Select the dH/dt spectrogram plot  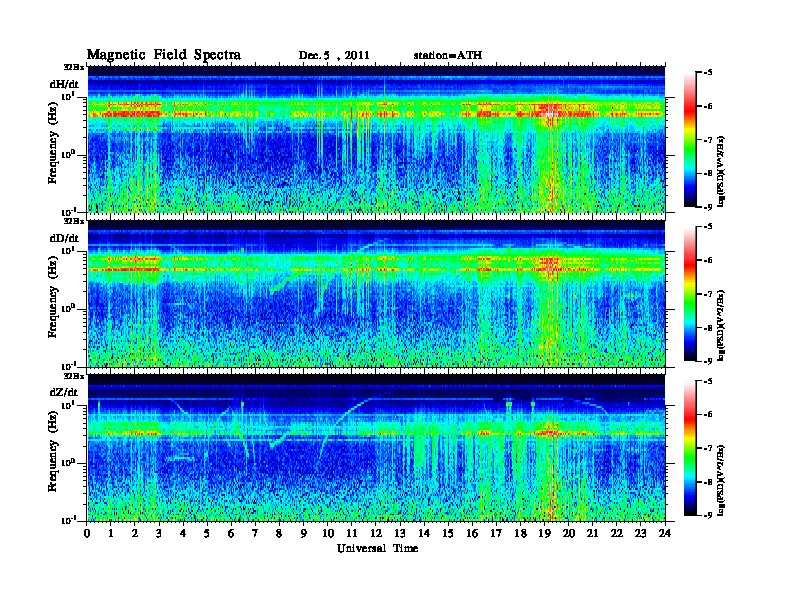click(x=376, y=139)
